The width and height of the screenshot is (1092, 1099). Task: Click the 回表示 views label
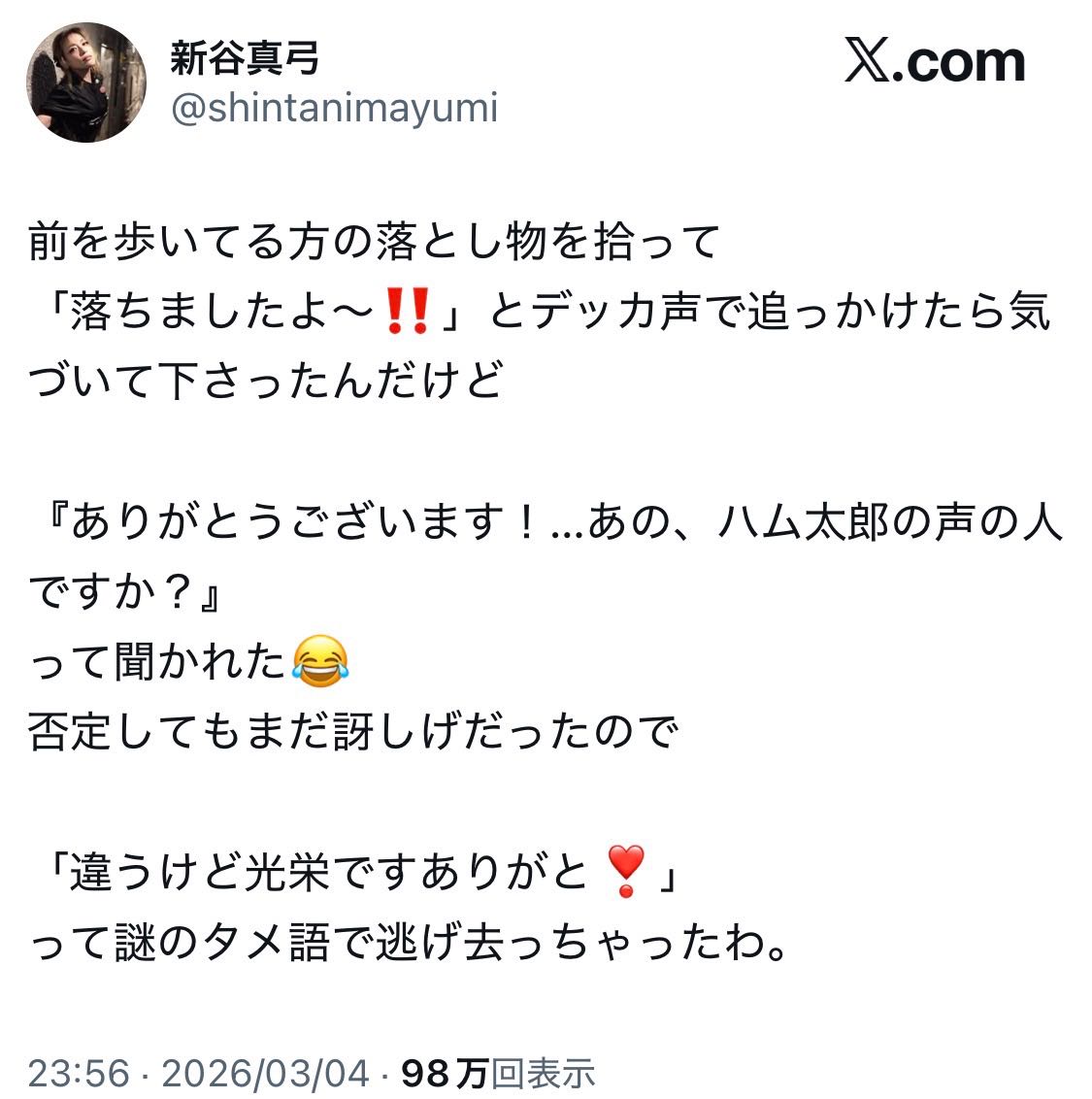click(x=543, y=1074)
